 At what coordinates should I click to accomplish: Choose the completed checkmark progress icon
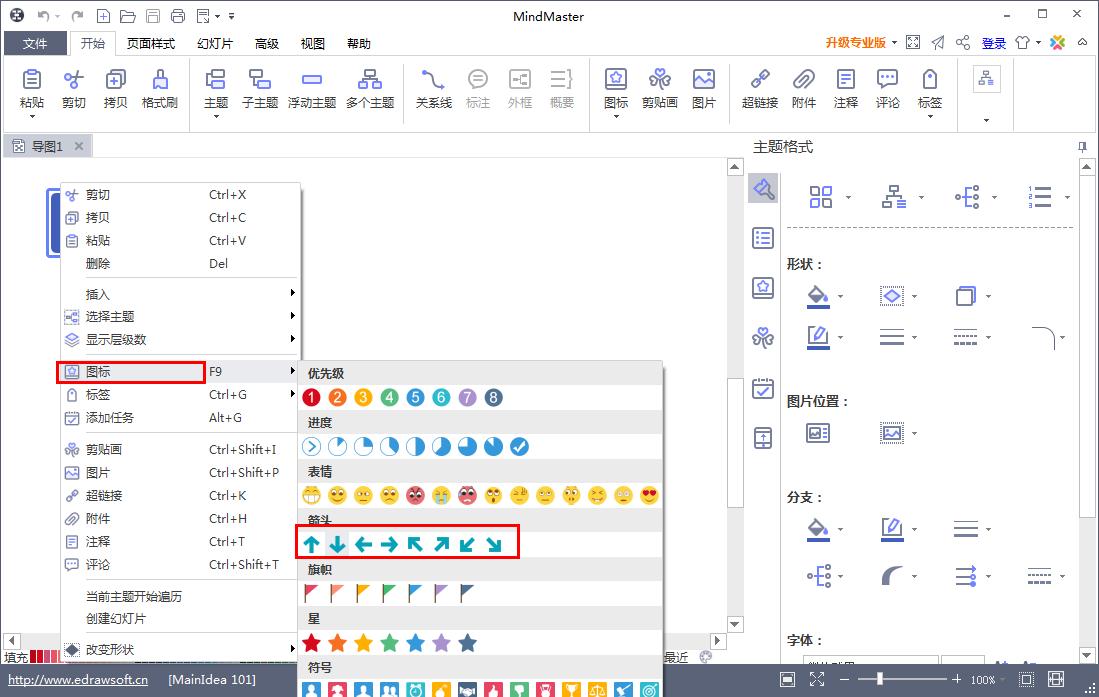(519, 447)
